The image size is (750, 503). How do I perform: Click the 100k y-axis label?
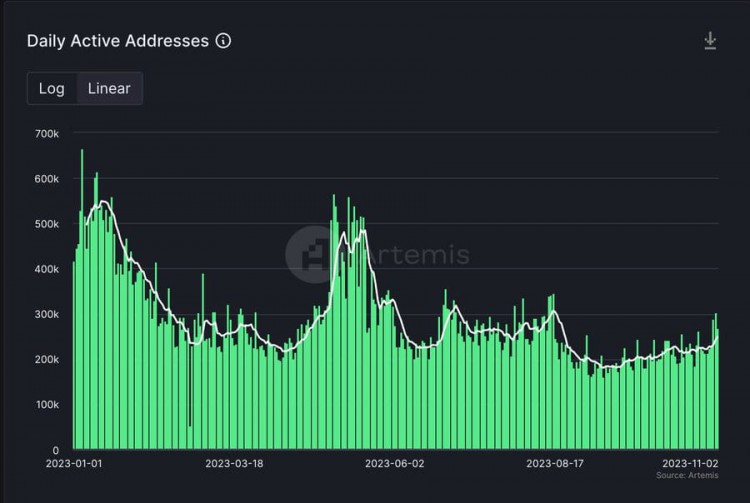pyautogui.click(x=47, y=405)
